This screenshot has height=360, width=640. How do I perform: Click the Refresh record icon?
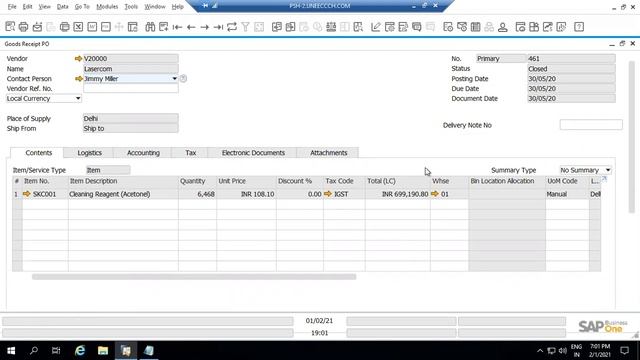232,27
